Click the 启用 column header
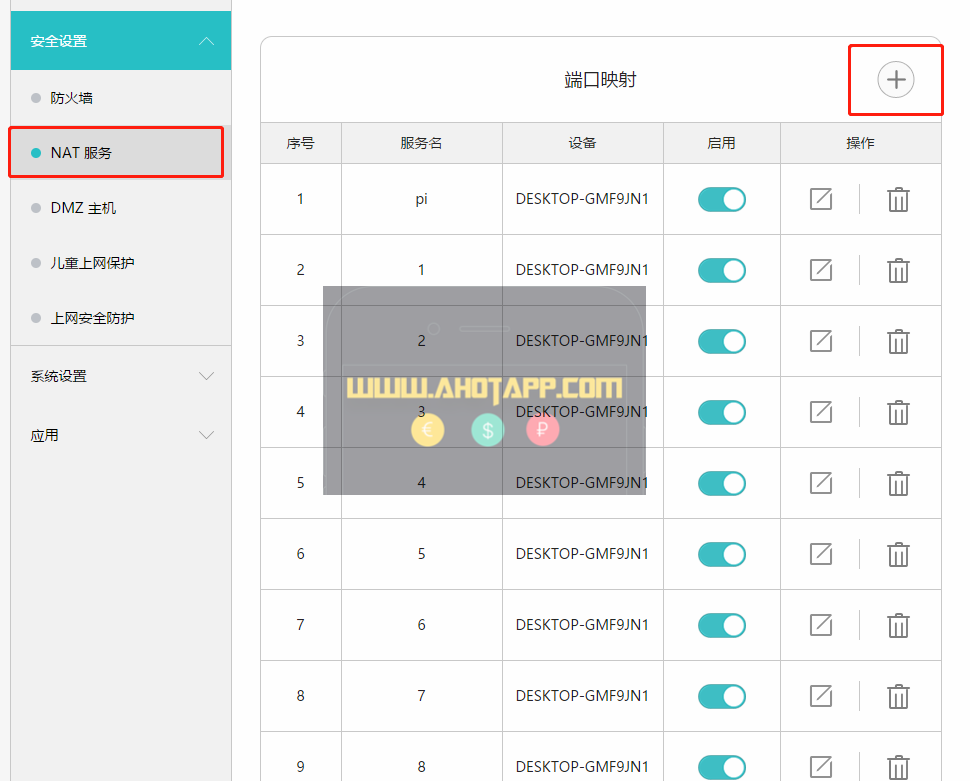Viewport: 970px width, 781px height. (721, 143)
